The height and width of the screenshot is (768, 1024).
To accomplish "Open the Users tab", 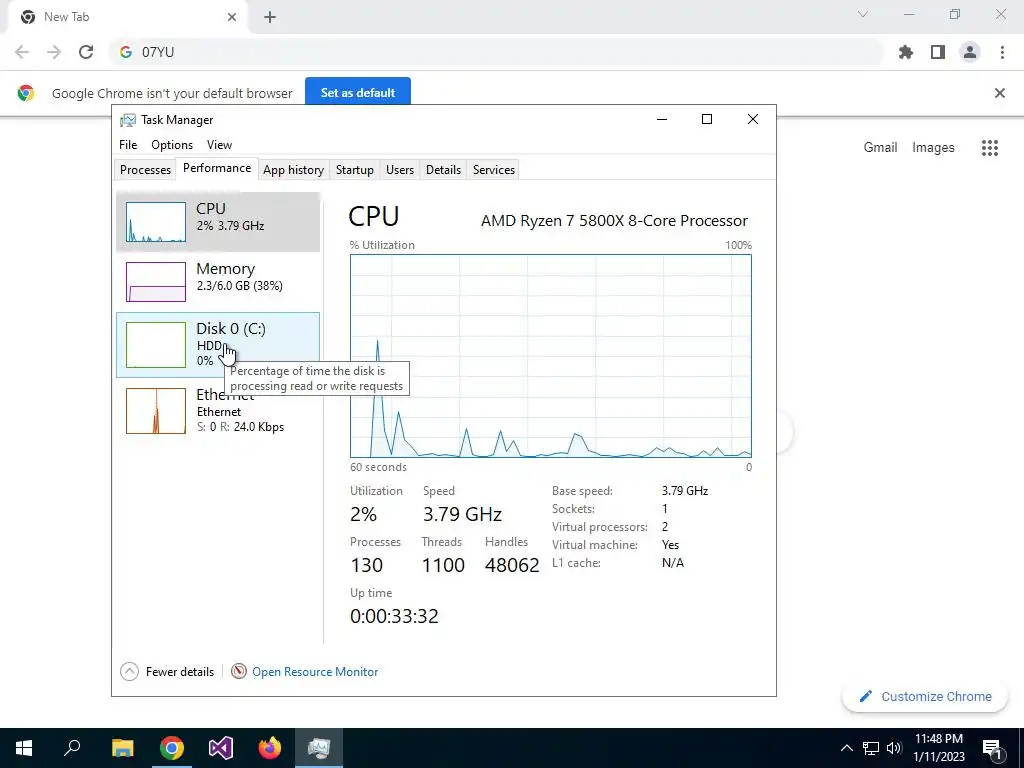I will pos(400,170).
